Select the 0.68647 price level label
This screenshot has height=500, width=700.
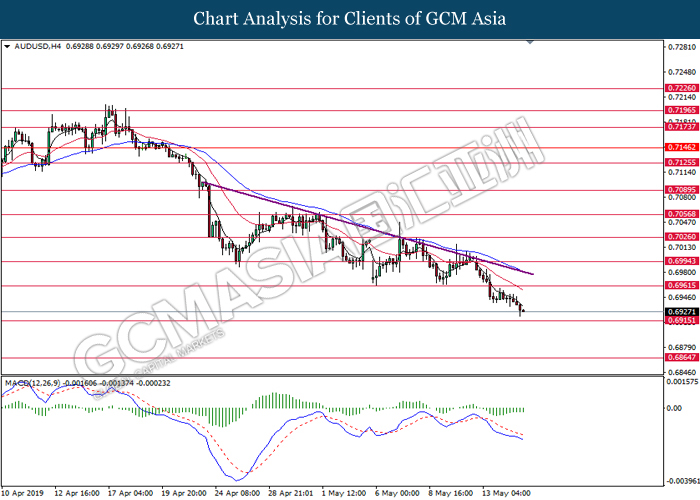point(682,357)
